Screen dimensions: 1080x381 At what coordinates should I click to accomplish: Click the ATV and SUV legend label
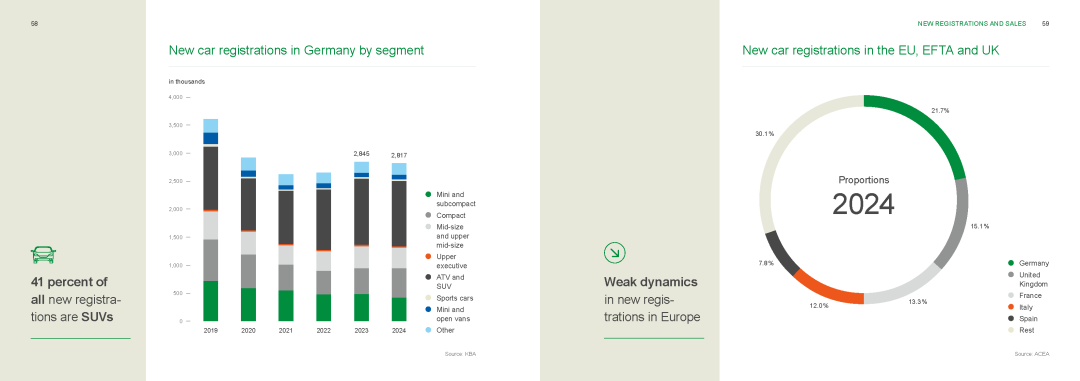[x=450, y=281]
